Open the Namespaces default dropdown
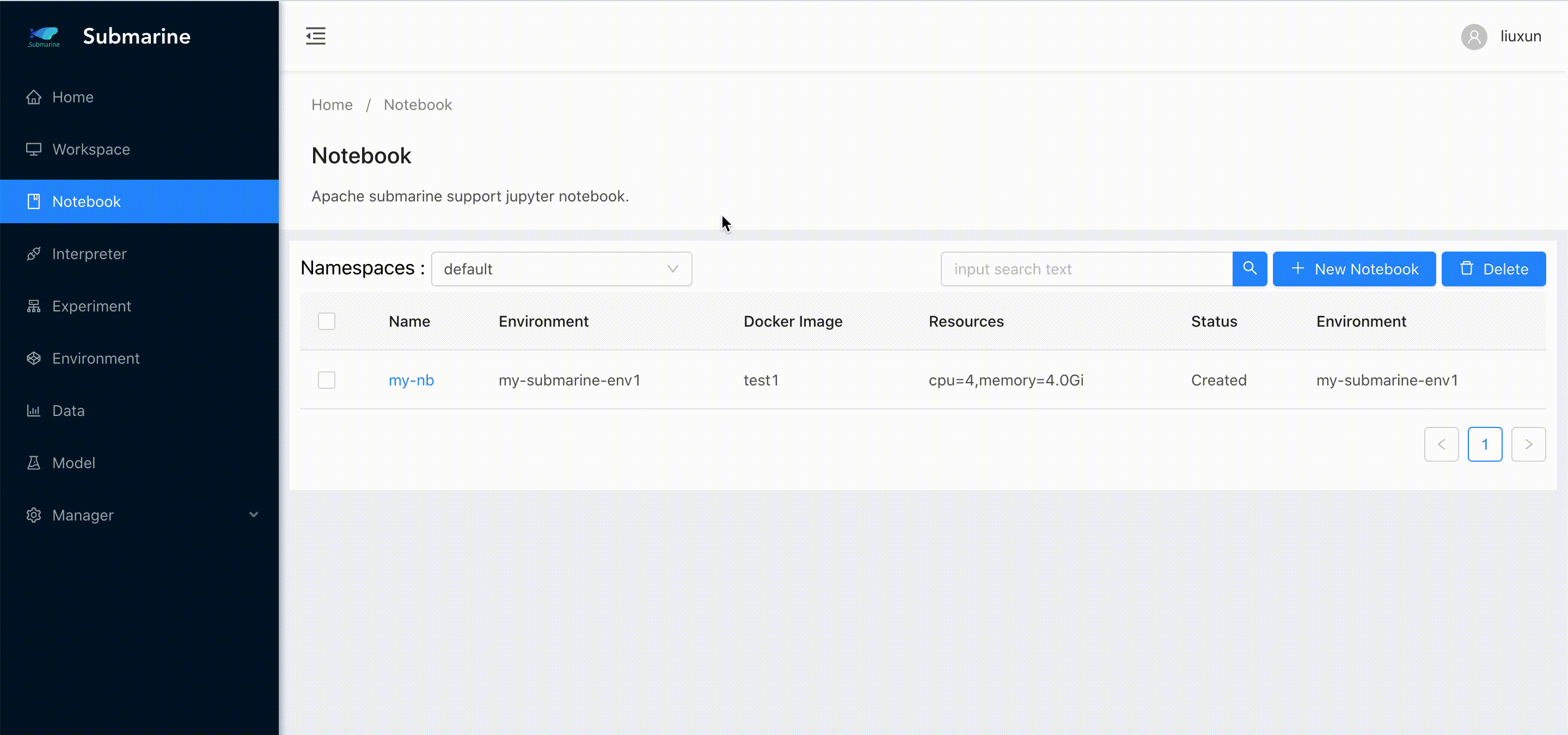This screenshot has width=1568, height=735. pyautogui.click(x=561, y=269)
